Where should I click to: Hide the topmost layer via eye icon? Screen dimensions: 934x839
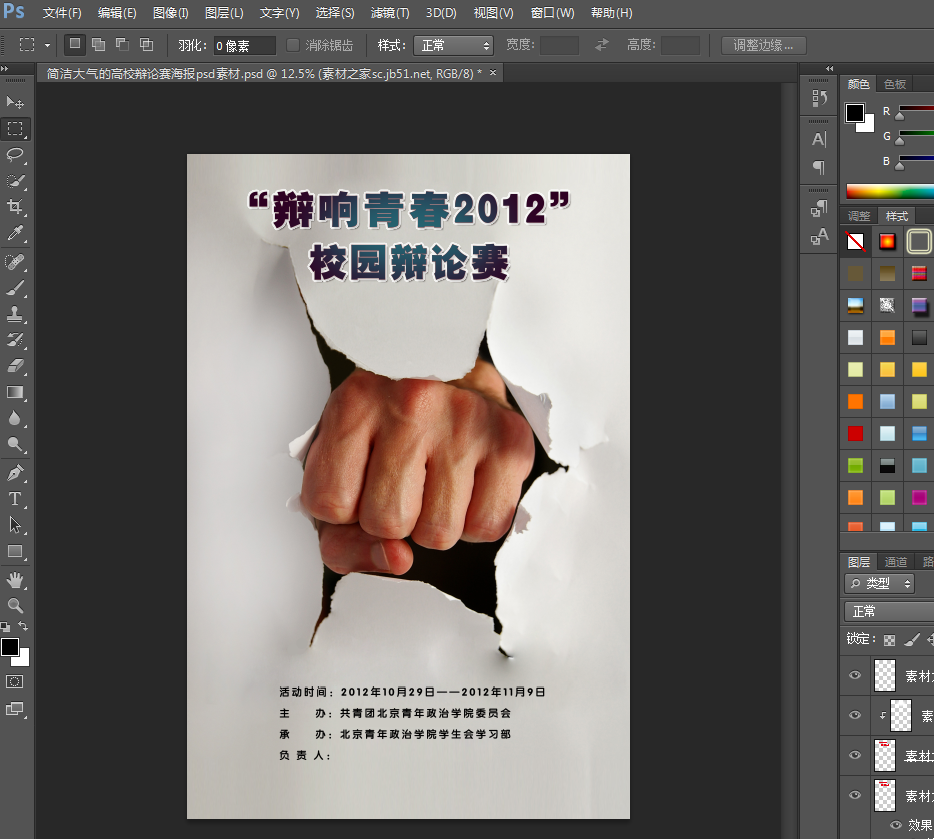click(854, 676)
